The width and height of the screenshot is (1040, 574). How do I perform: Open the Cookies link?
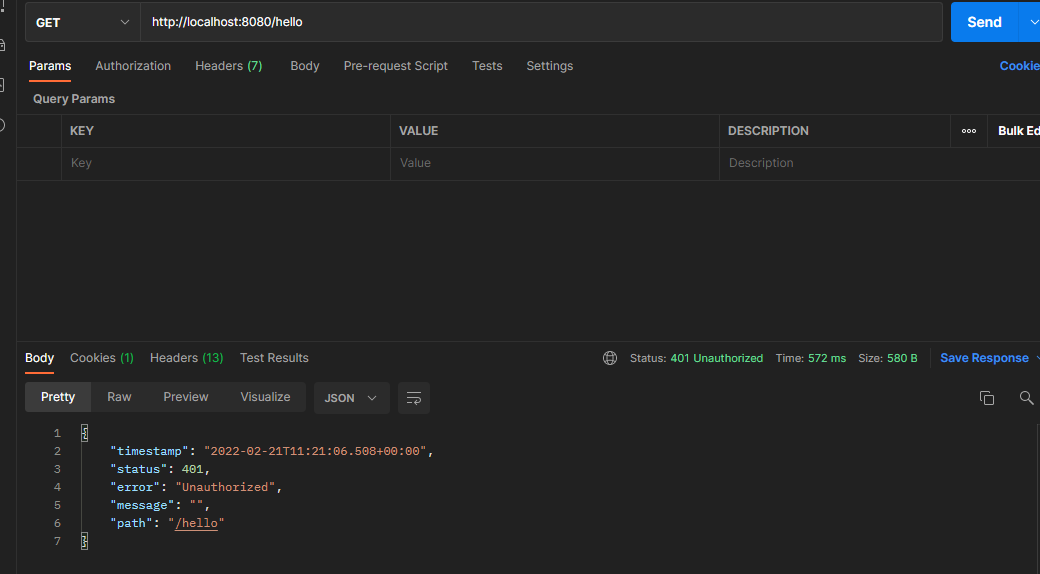coord(1019,66)
